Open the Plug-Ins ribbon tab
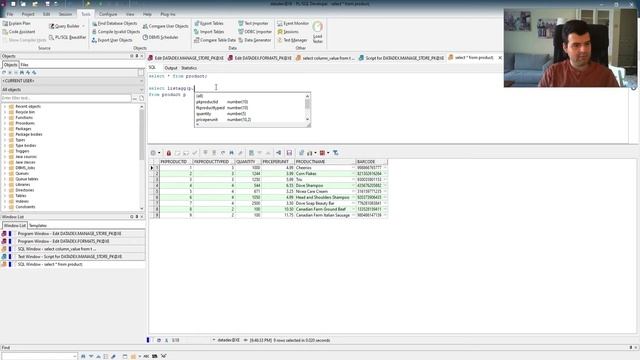Viewport: 640px width, 360px height. click(x=167, y=14)
